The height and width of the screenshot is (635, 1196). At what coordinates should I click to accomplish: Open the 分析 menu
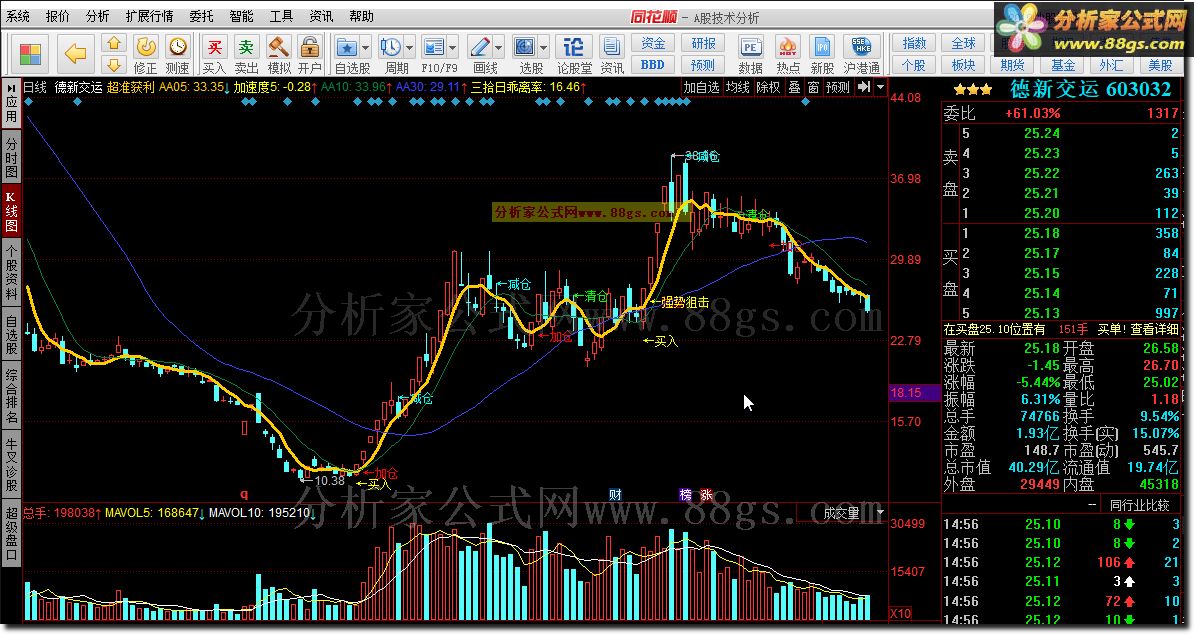pos(97,16)
